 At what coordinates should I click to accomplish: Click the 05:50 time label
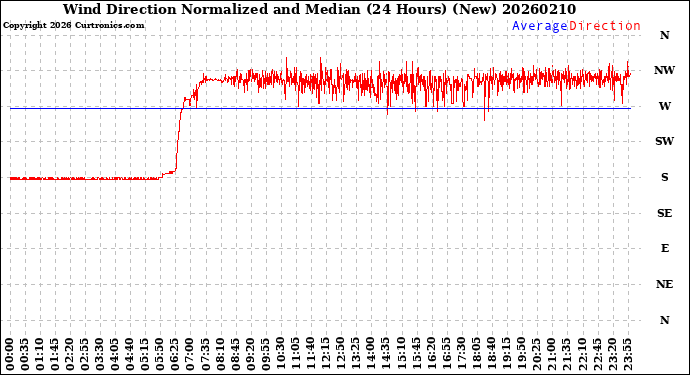(161, 355)
